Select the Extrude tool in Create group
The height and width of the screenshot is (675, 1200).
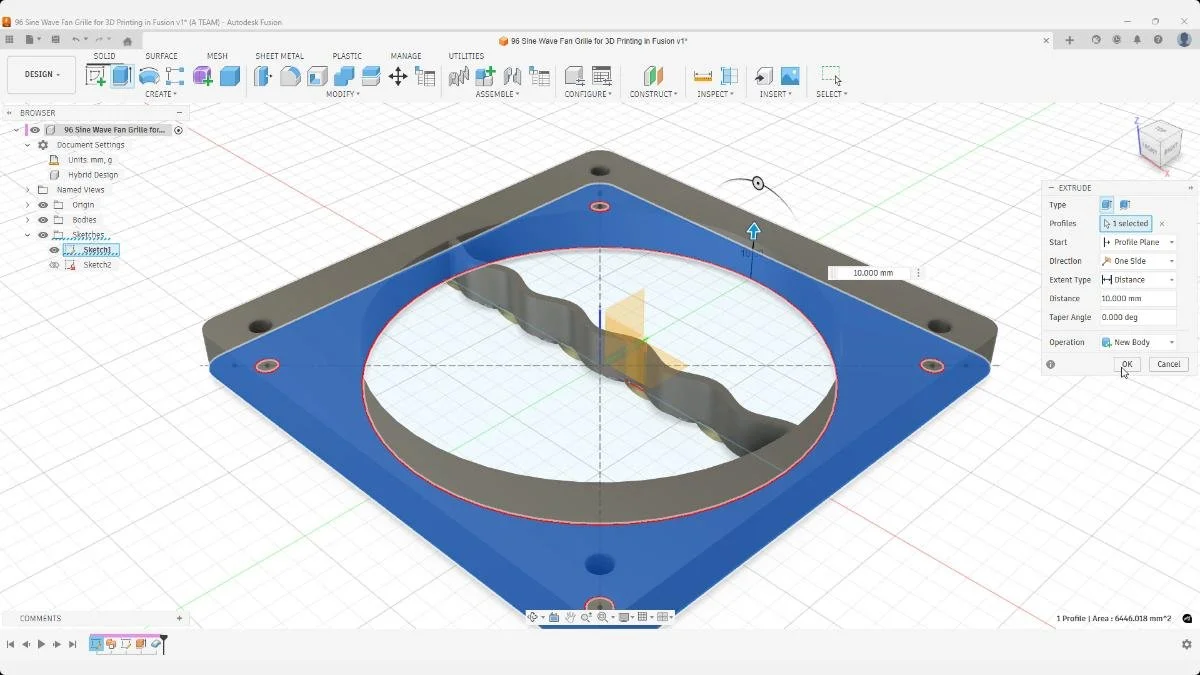pyautogui.click(x=122, y=76)
